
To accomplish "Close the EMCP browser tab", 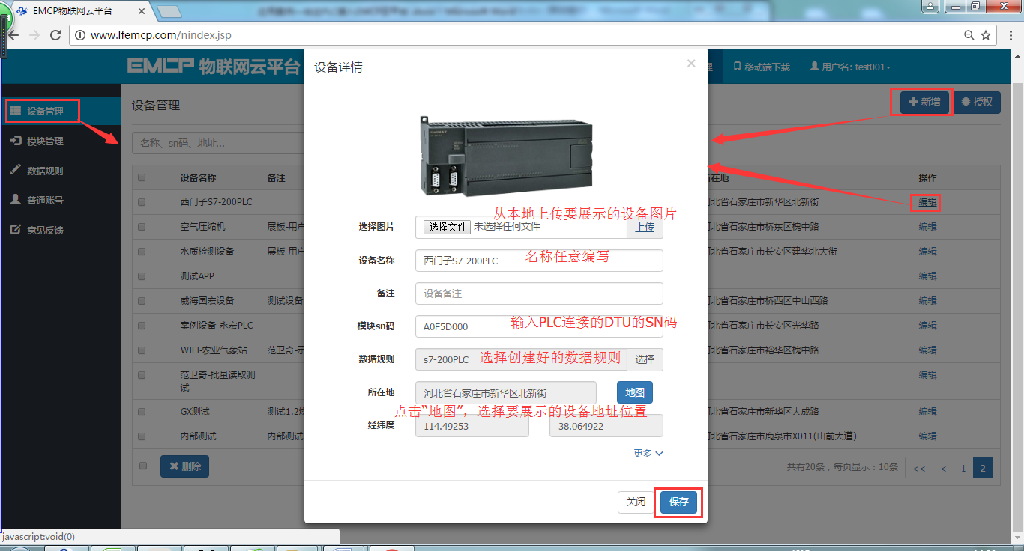I will (142, 11).
